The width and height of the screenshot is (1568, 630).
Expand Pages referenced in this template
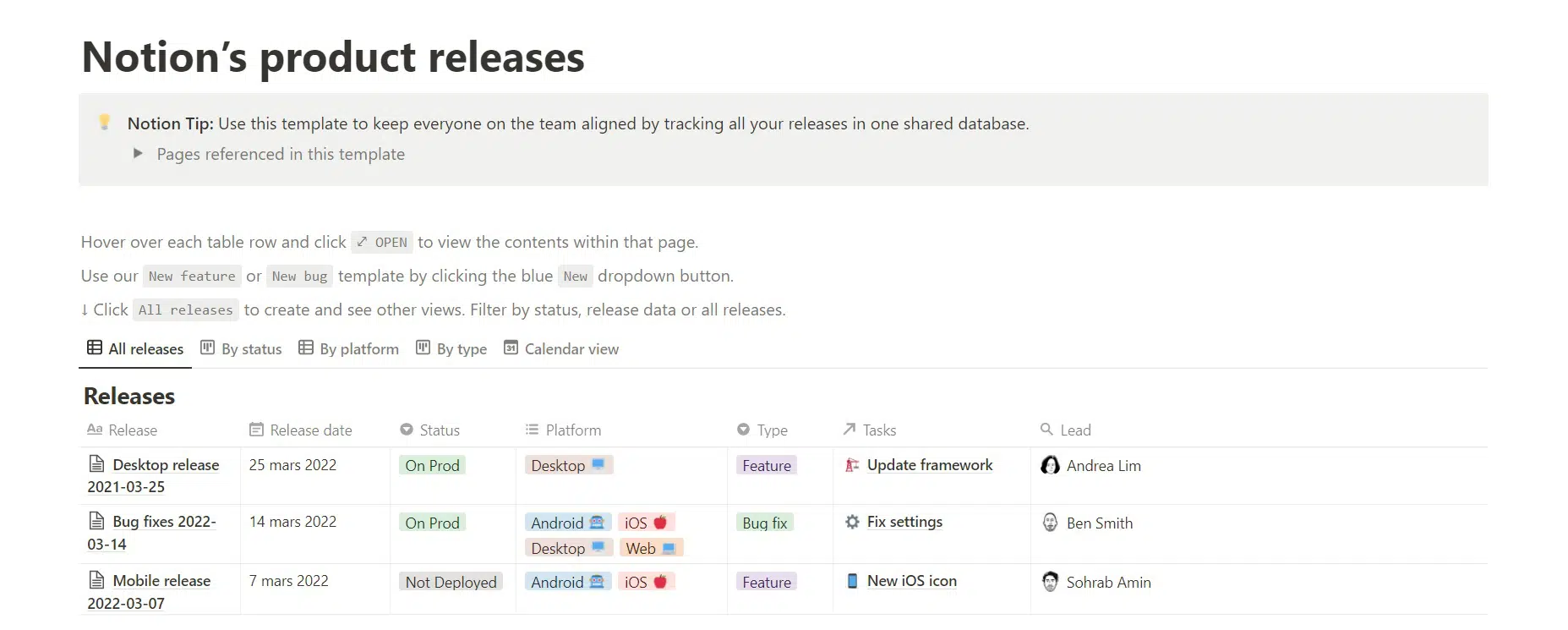139,153
